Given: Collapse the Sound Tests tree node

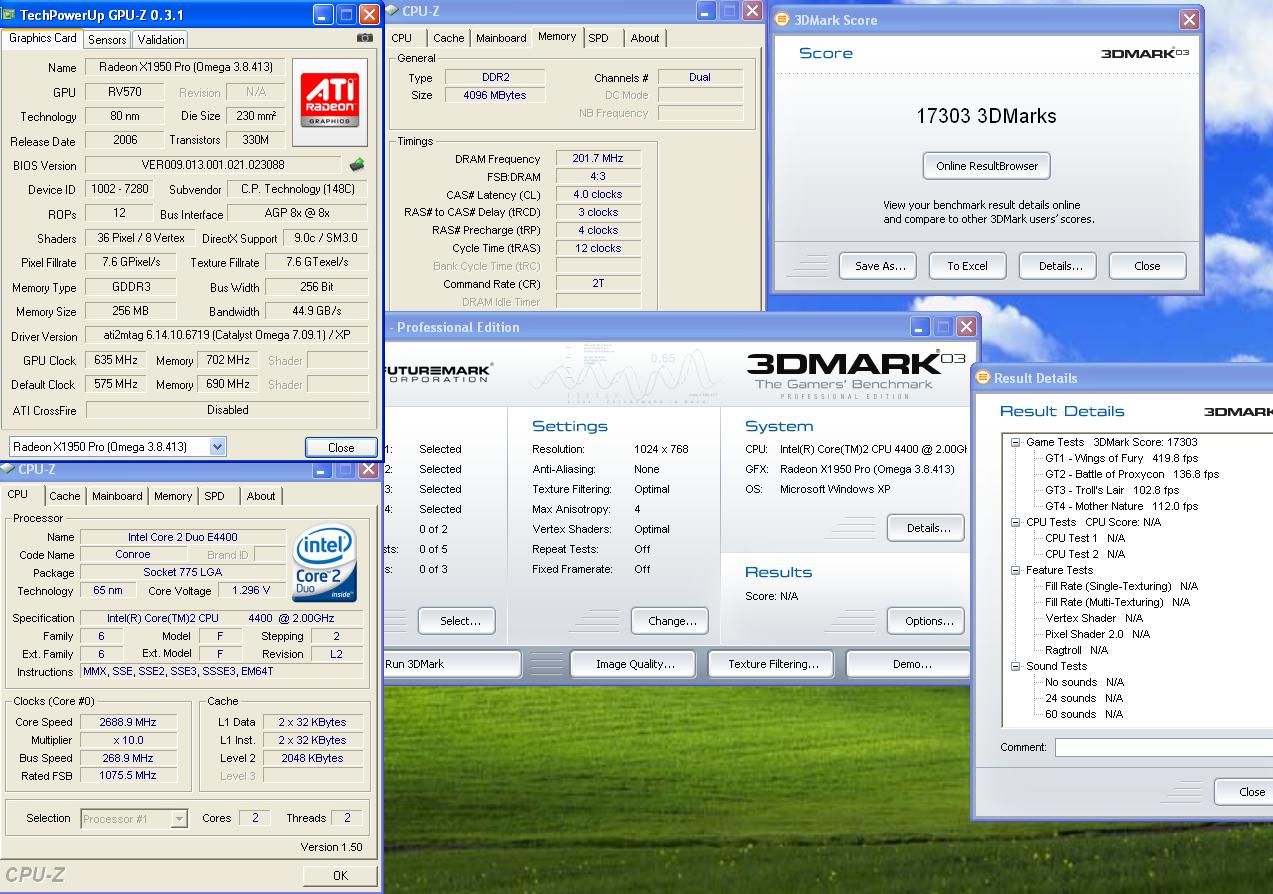Looking at the screenshot, I should pos(1015,666).
